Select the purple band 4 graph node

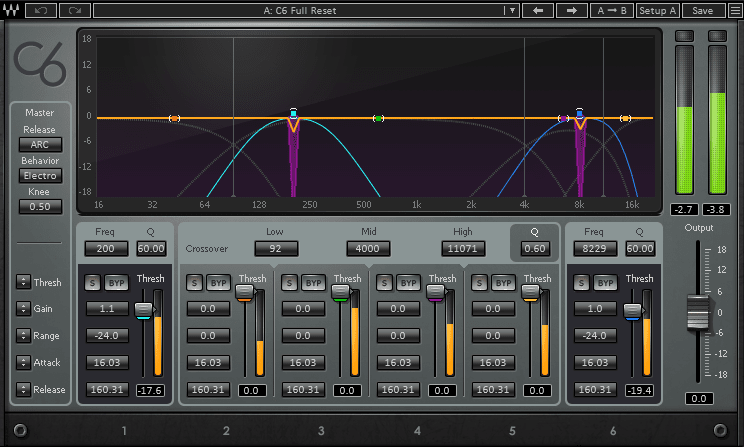[564, 118]
